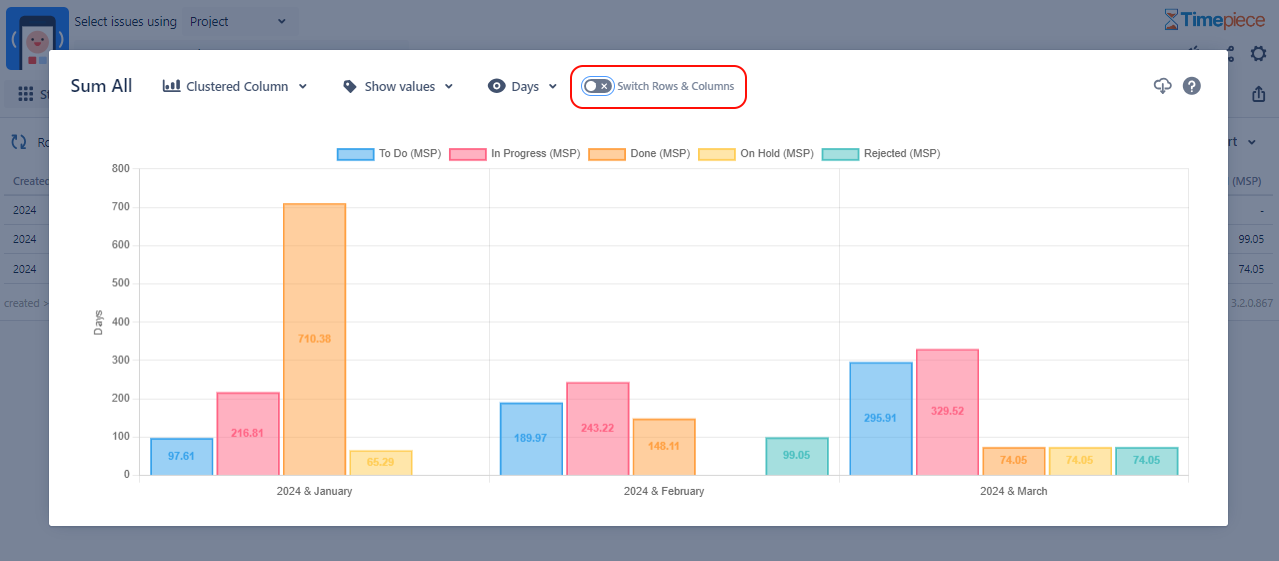This screenshot has width=1279, height=561.
Task: Click the bar chart icon beside Clustered Column
Action: (x=172, y=87)
